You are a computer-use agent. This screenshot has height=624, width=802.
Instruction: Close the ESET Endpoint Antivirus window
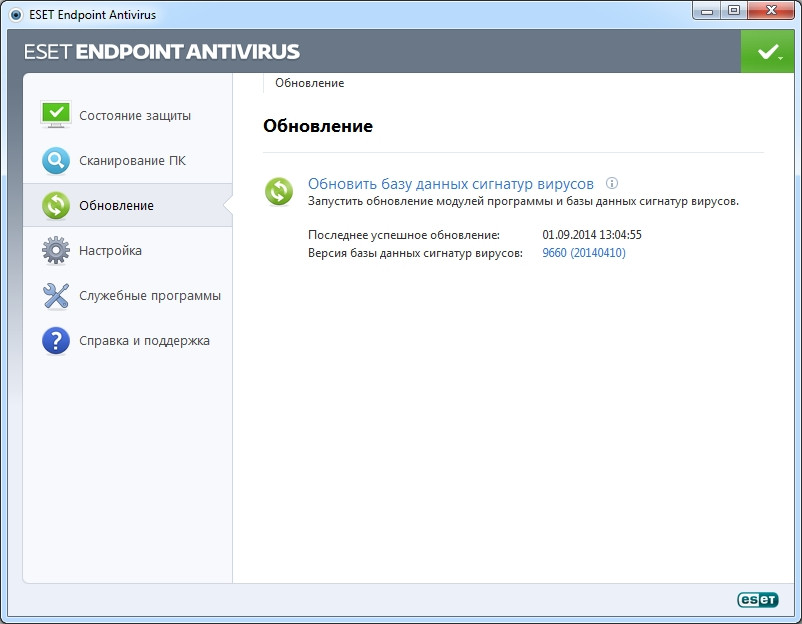[x=771, y=11]
